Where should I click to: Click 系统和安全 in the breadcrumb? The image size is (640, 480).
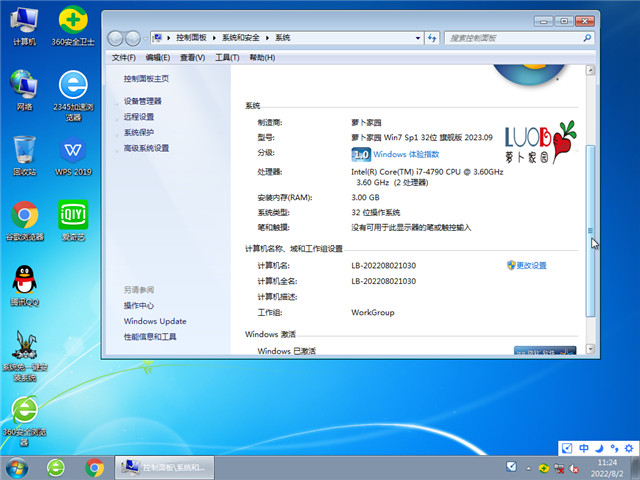click(240, 38)
